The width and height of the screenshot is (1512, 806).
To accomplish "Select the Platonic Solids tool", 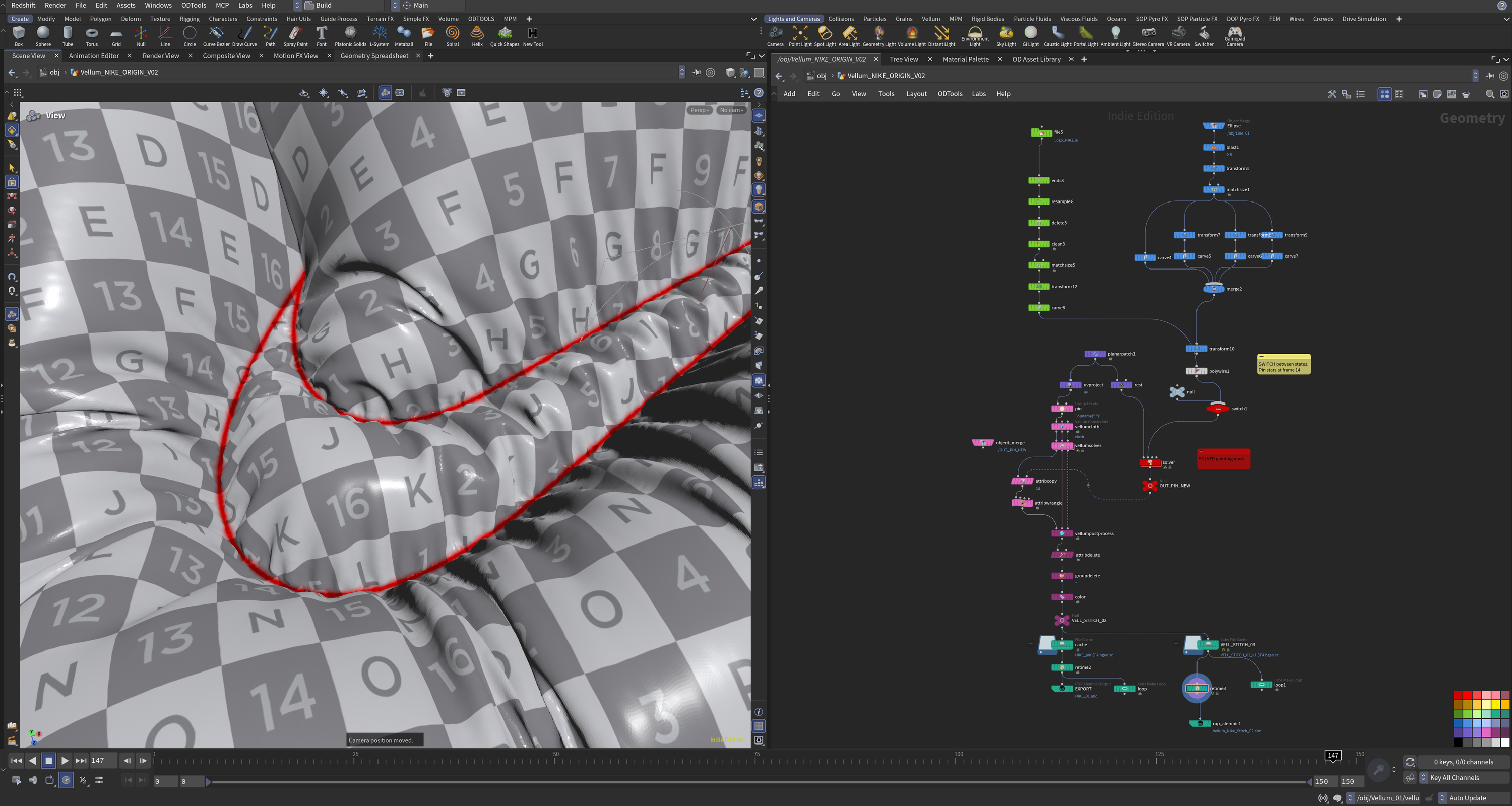I will pos(350,36).
